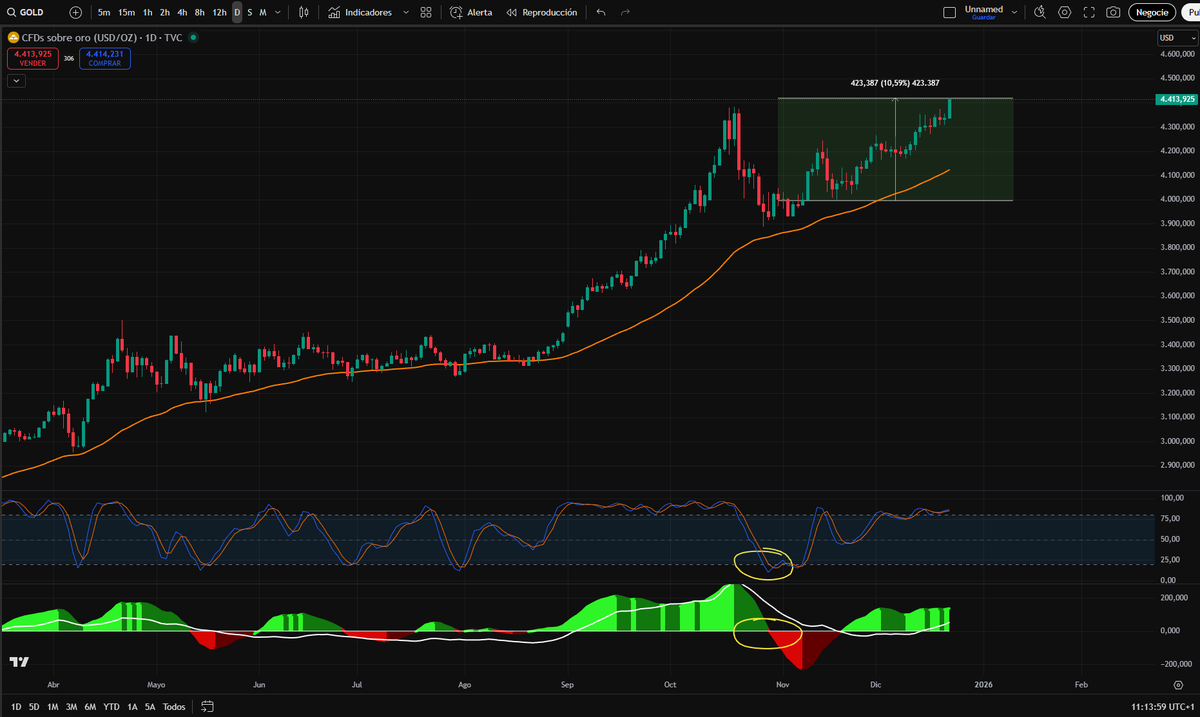Select the Todos date range
Screen dimensions: 1200x717
point(174,707)
